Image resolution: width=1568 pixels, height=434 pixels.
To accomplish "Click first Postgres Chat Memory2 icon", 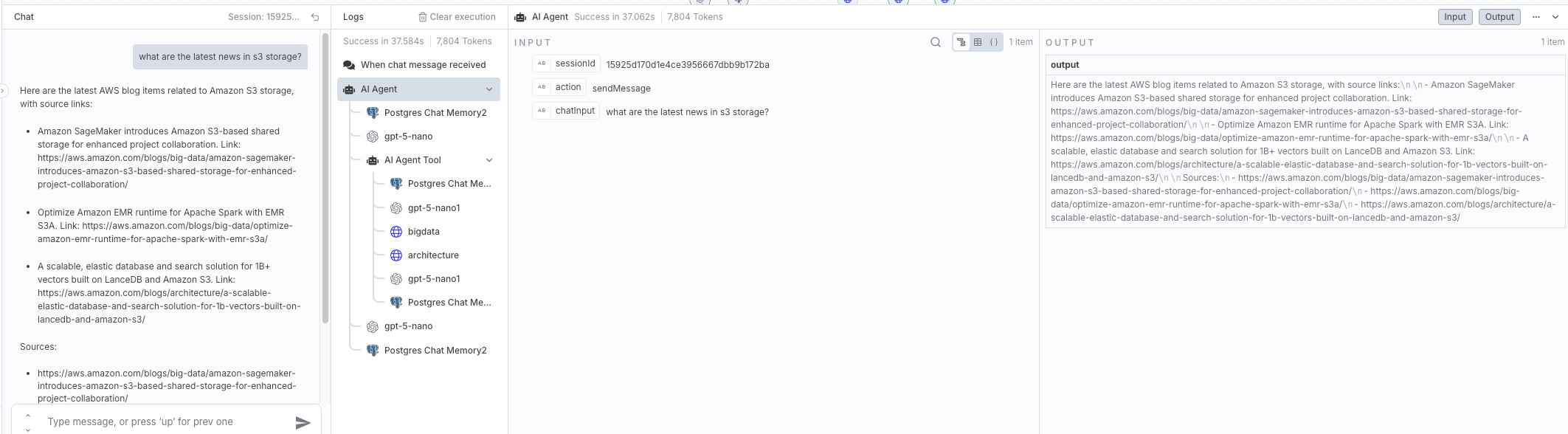I will 373,113.
